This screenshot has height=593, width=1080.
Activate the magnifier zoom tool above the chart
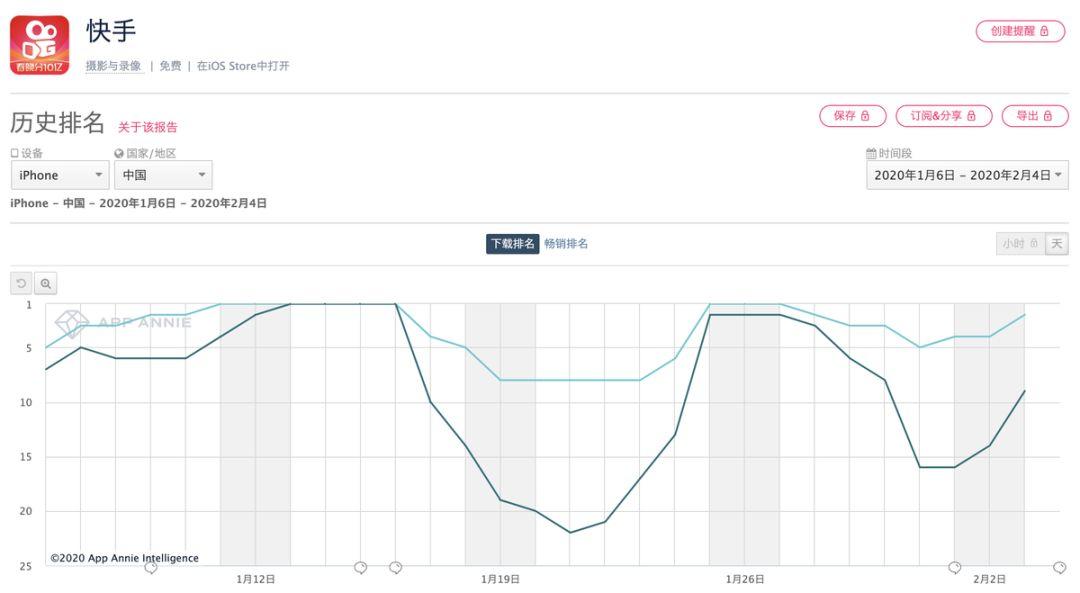[45, 283]
